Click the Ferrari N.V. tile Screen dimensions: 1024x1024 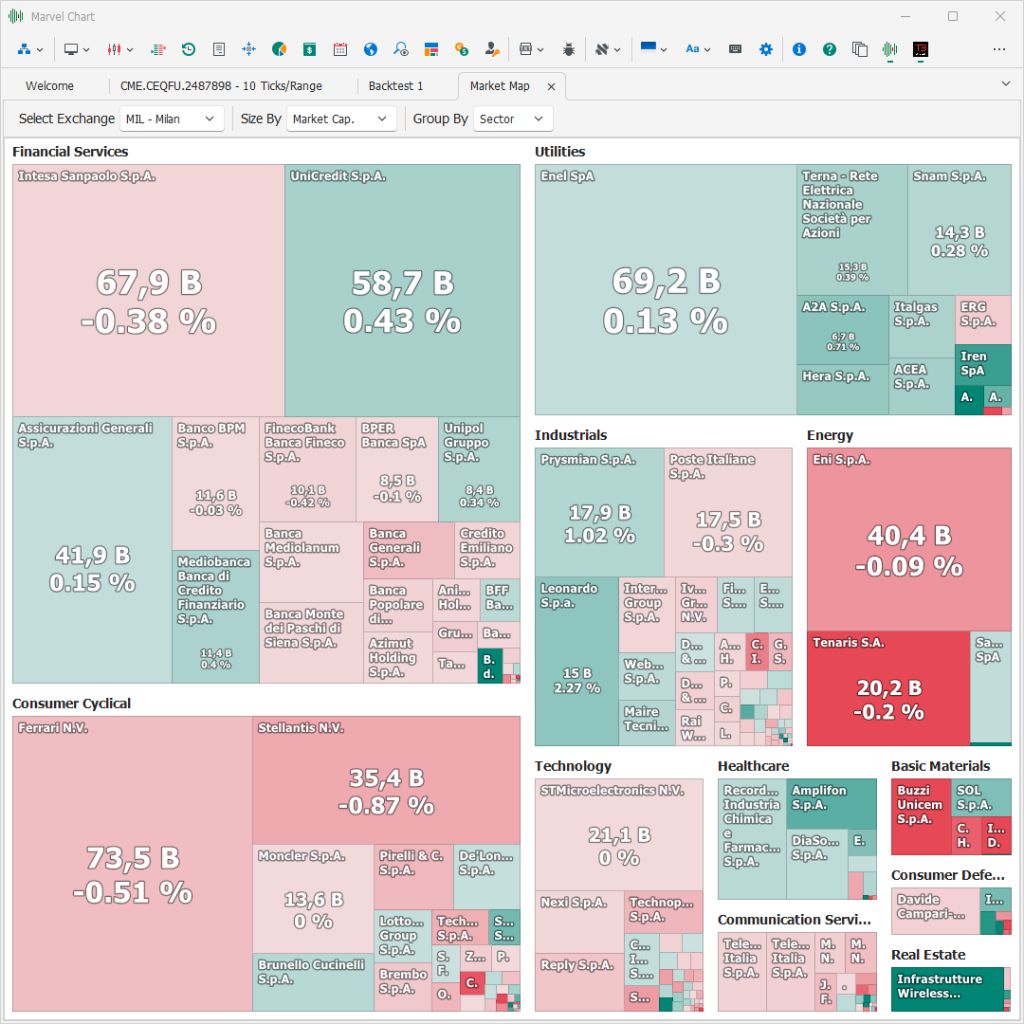point(132,863)
